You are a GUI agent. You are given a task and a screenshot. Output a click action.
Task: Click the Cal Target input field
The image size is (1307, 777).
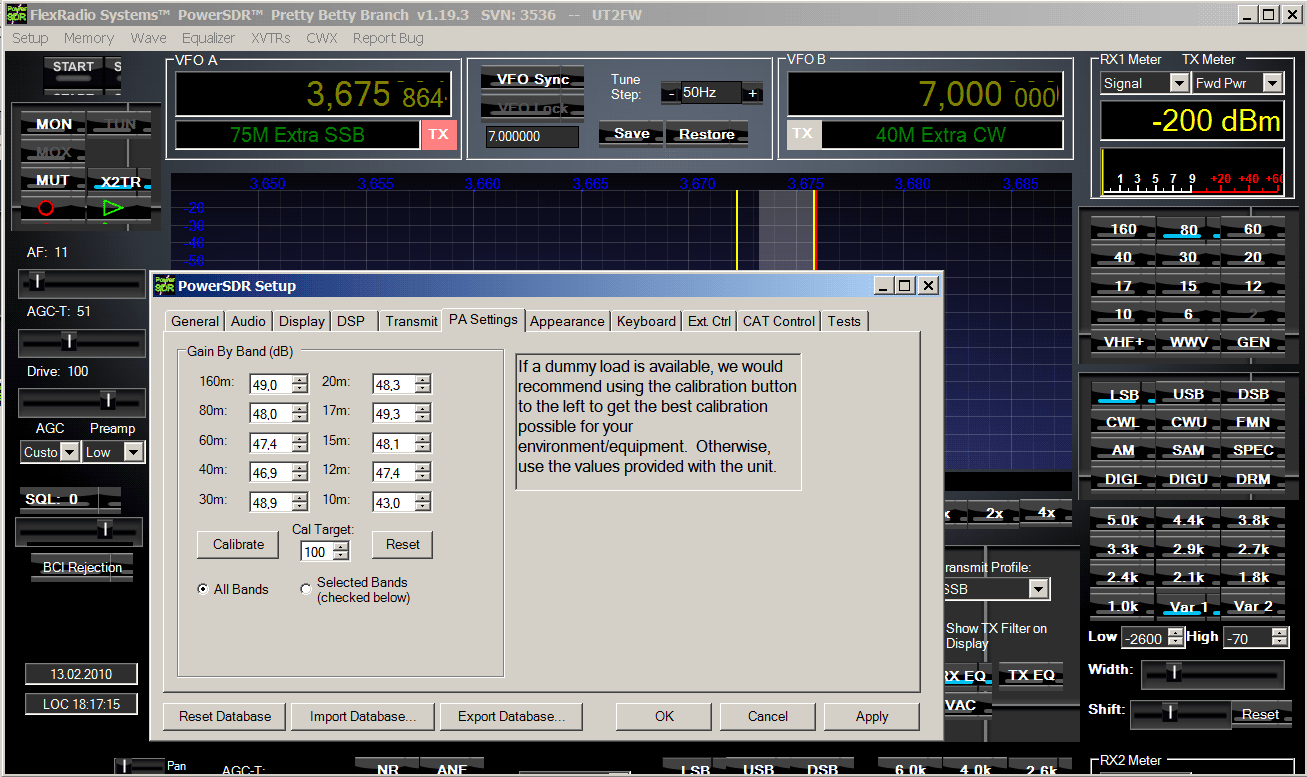[316, 551]
